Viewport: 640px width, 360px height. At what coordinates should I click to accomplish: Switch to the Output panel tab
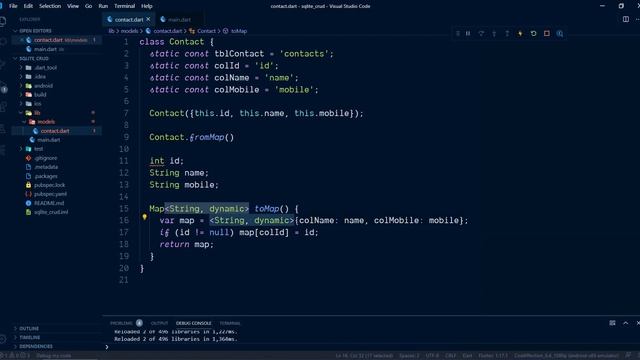pos(159,323)
